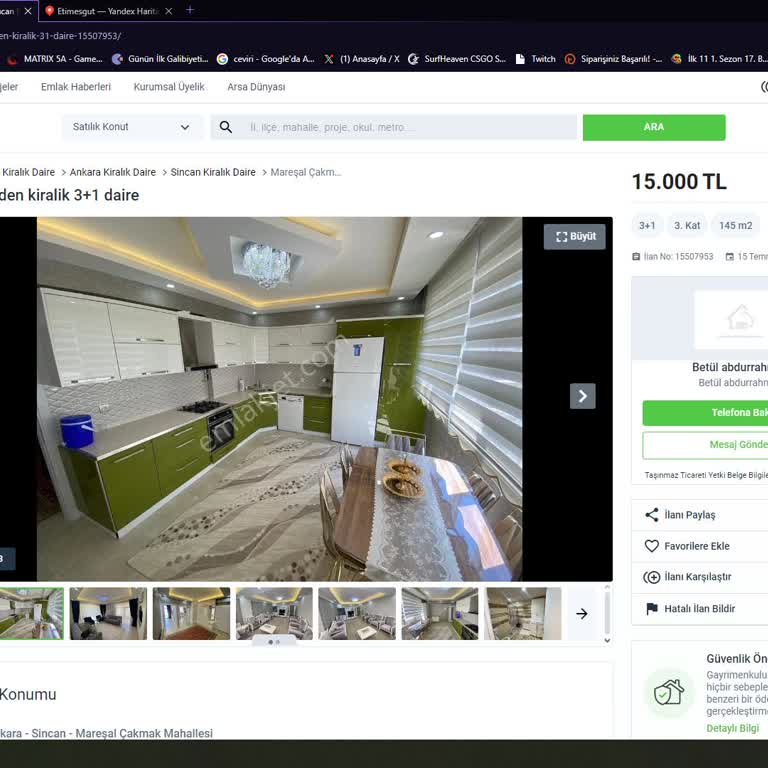Open Taşınmaz Ticareti Yetki Belge link
This screenshot has height=768, width=768.
point(706,476)
